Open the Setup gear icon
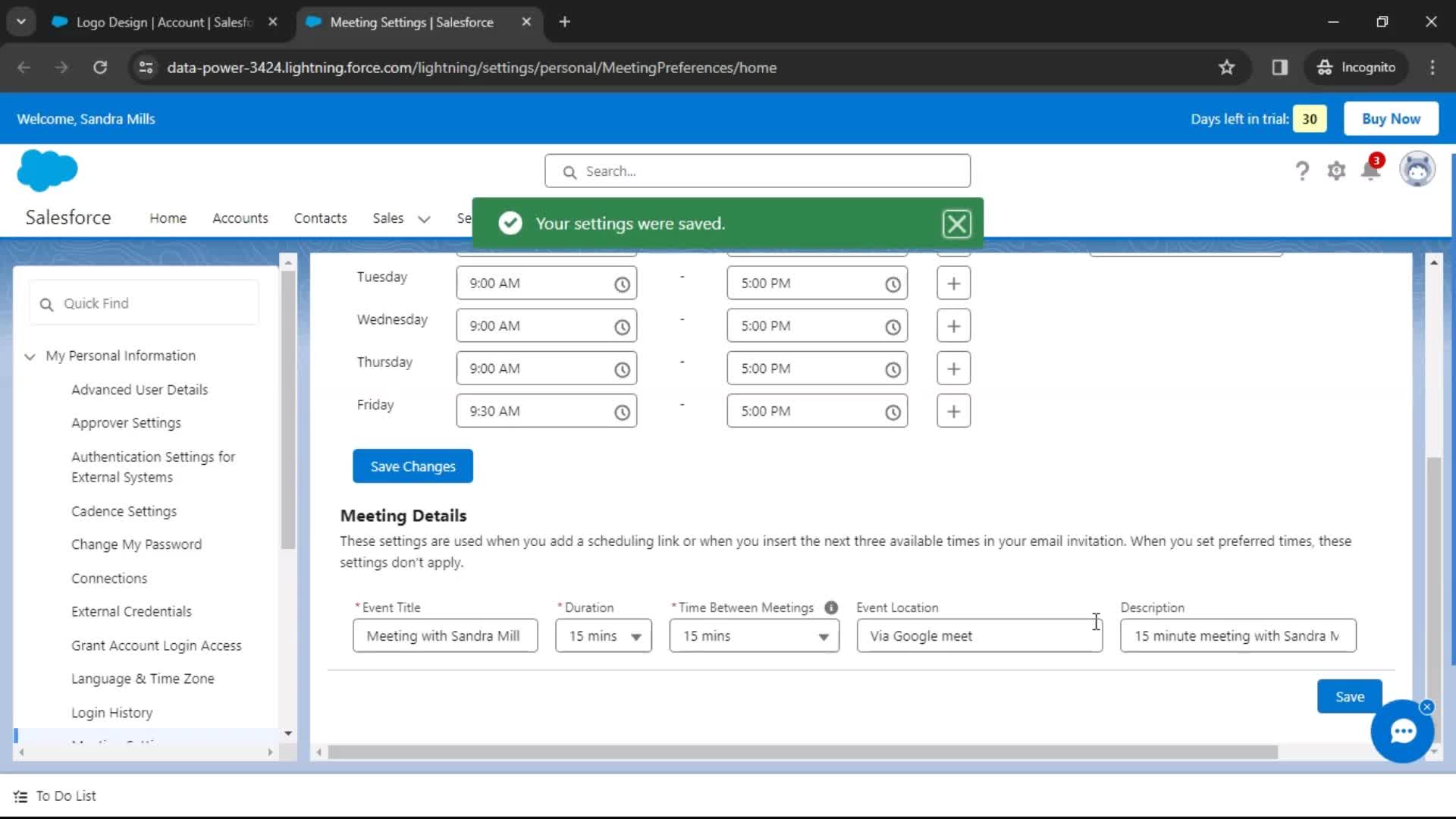The height and width of the screenshot is (819, 1456). coord(1336,171)
